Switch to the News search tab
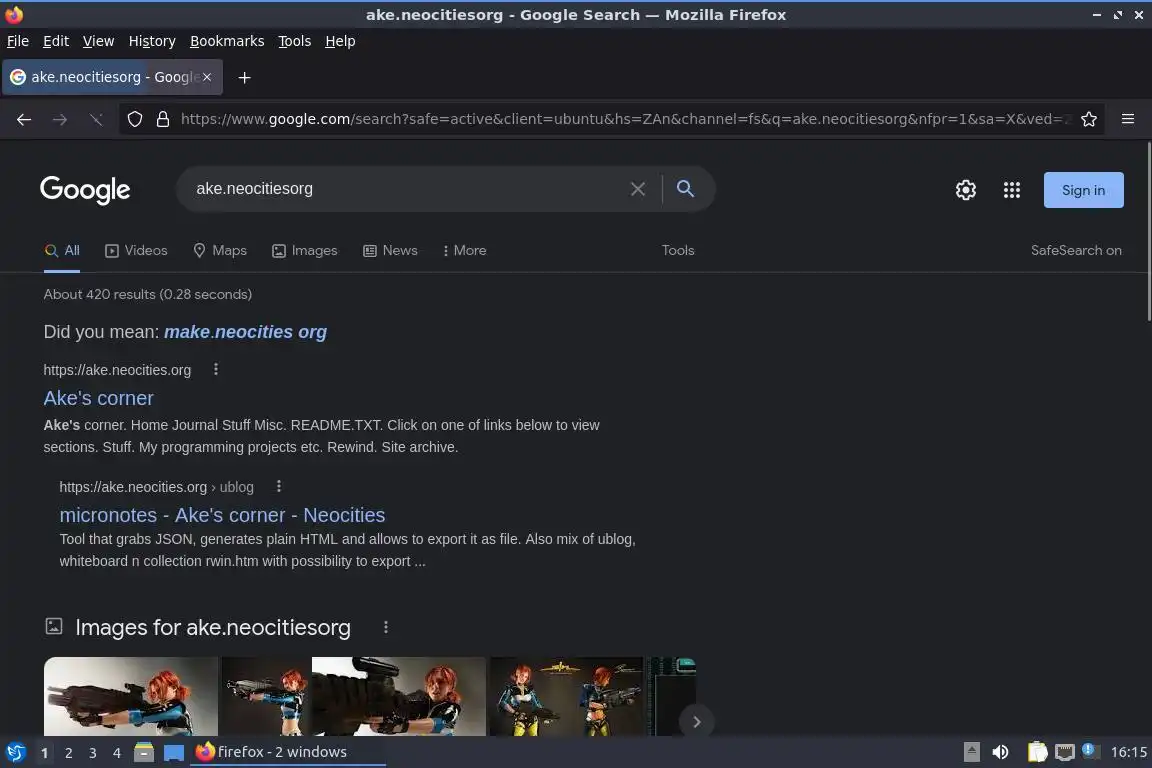Screen dimensions: 1152x768 coord(390,251)
